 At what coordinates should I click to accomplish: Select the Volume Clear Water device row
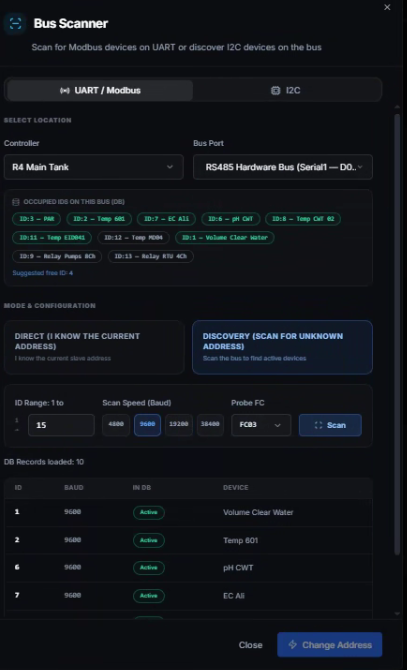(188, 512)
